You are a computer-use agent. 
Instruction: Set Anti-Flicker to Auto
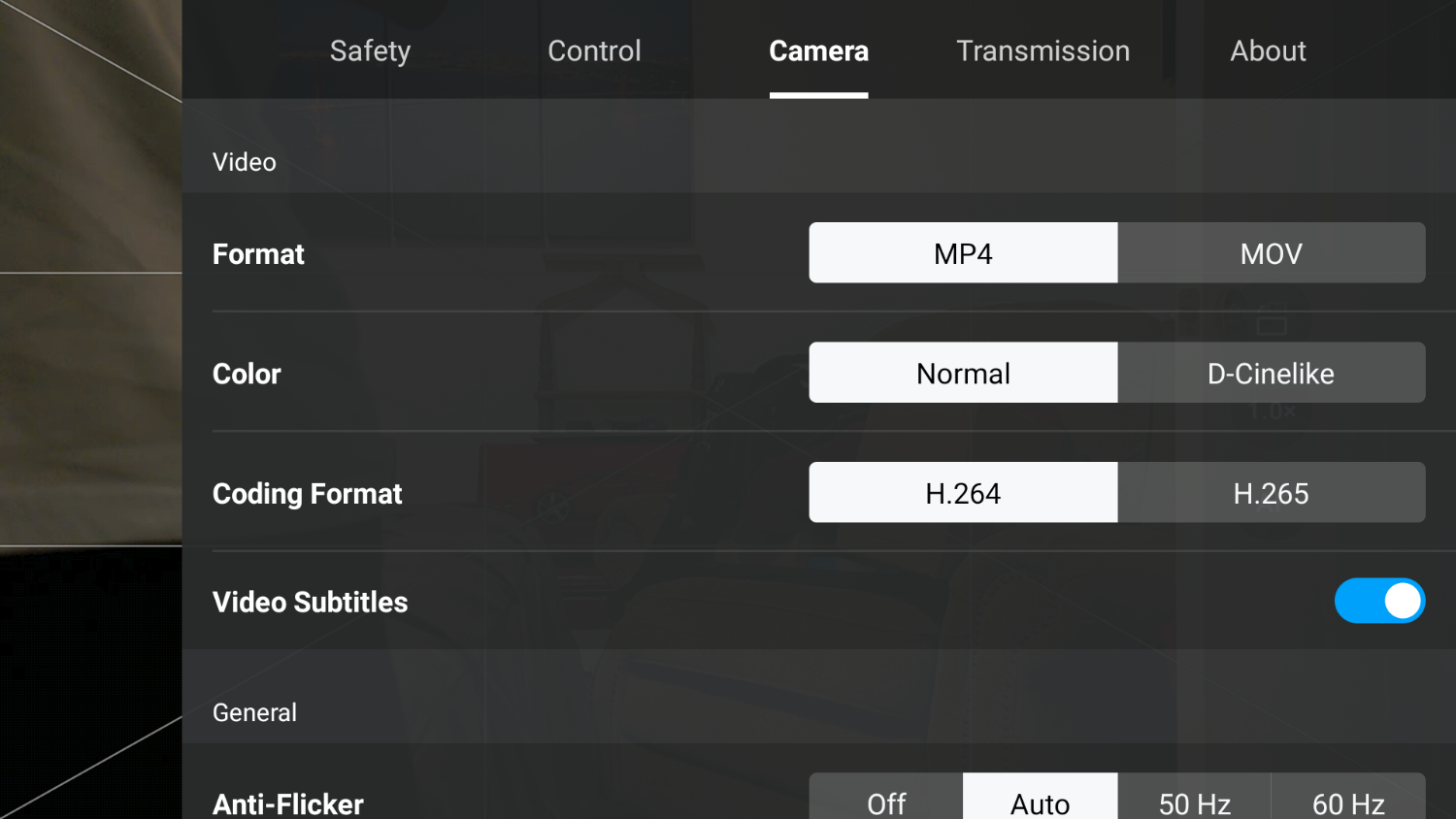click(1040, 802)
